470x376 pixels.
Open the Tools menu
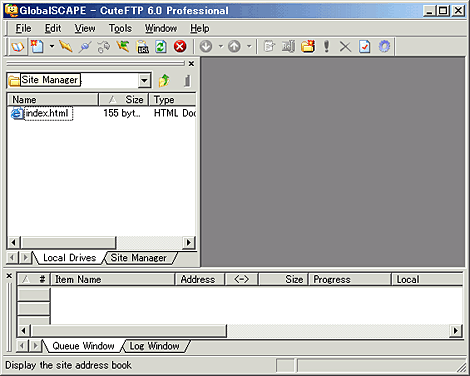point(120,29)
